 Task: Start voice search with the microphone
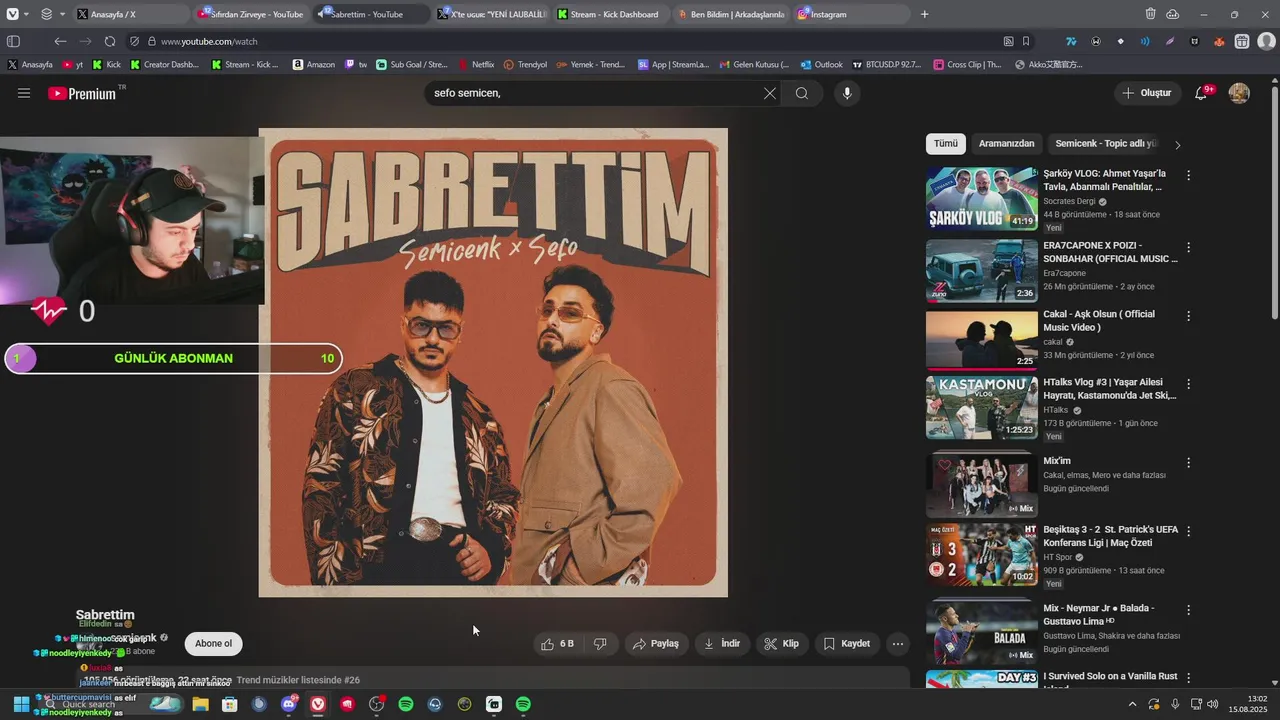(x=847, y=93)
